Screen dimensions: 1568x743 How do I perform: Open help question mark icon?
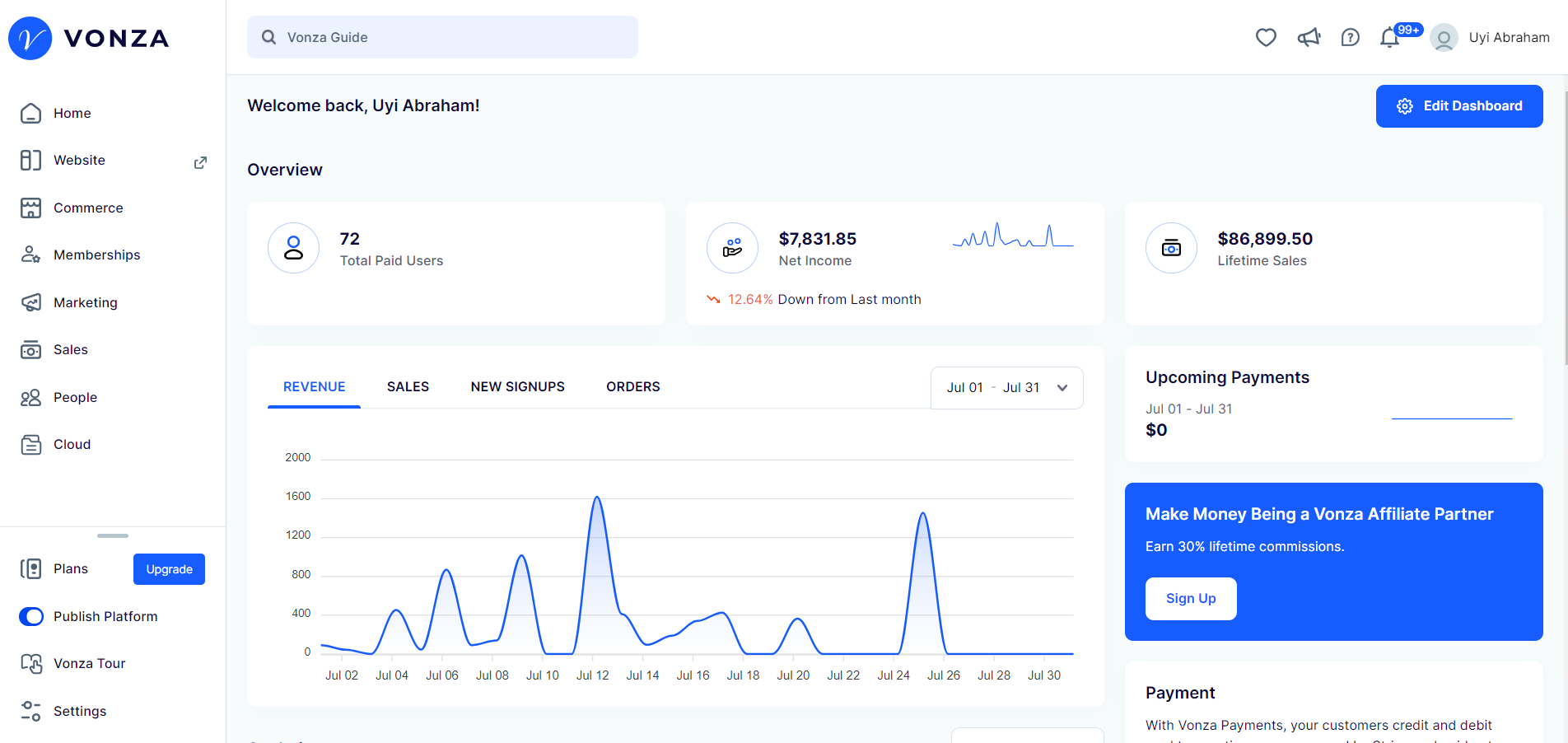click(x=1350, y=37)
